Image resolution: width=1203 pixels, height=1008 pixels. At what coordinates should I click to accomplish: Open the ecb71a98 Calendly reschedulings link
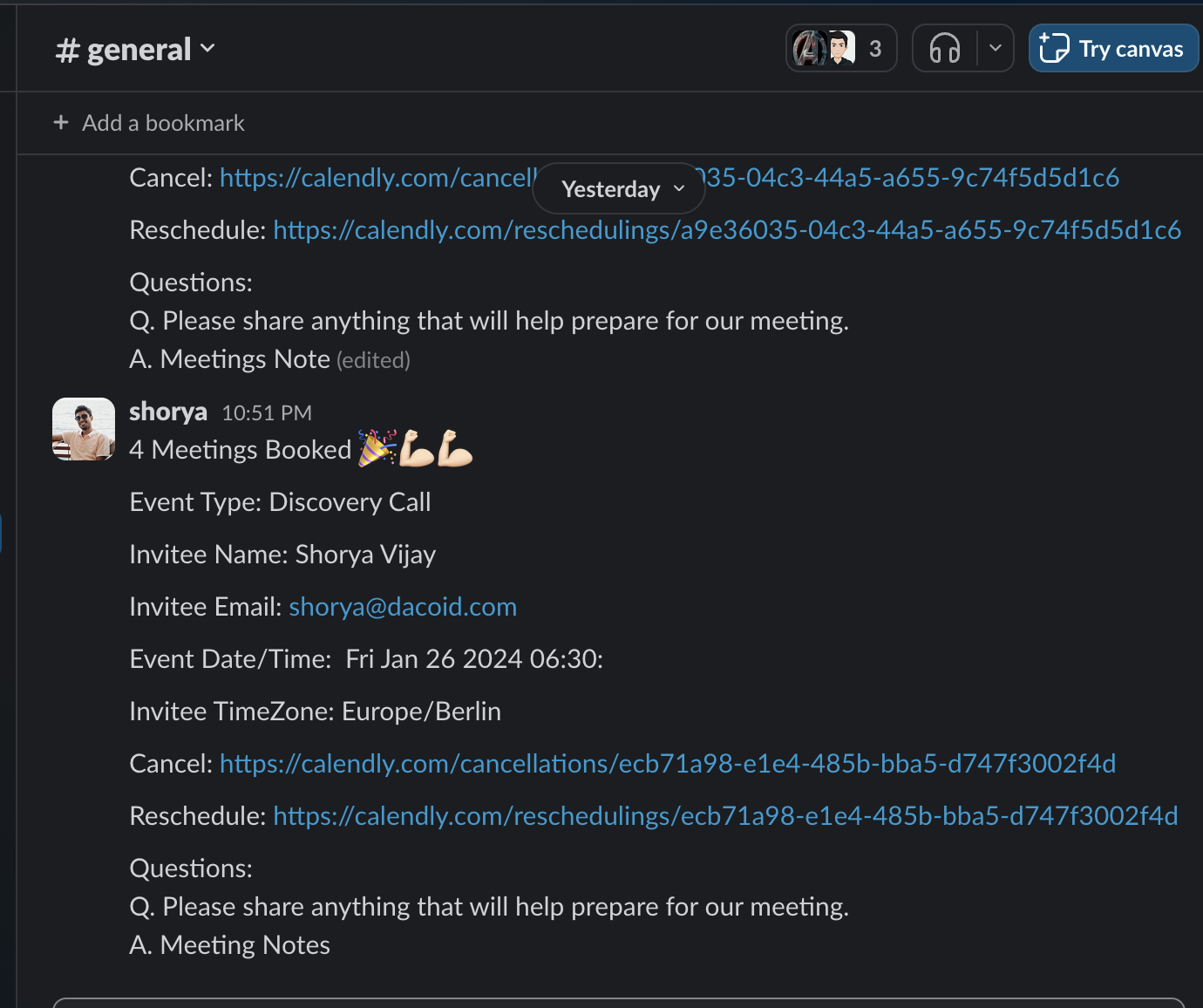click(724, 816)
